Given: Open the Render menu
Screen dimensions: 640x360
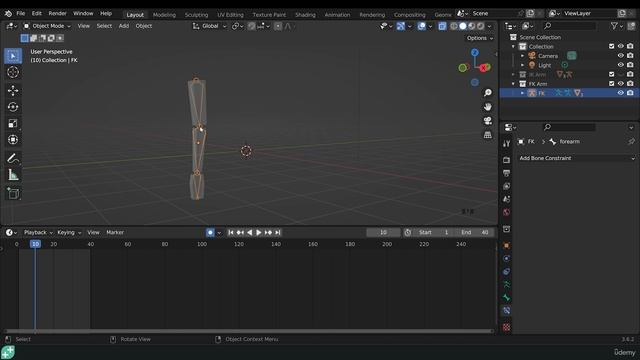Looking at the screenshot, I should (x=57, y=13).
